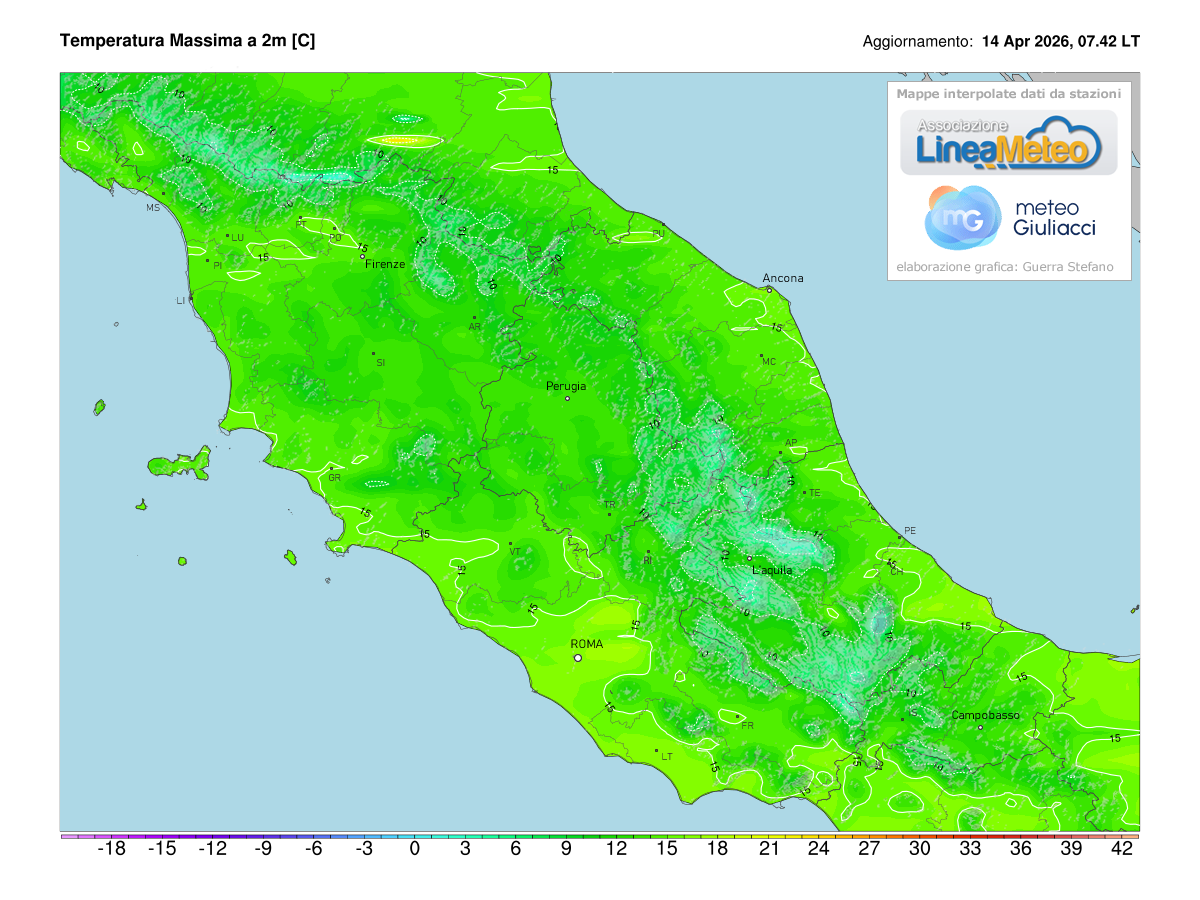1200x900 pixels.
Task: Select the ROMA city marker dot
Action: pyautogui.click(x=578, y=659)
